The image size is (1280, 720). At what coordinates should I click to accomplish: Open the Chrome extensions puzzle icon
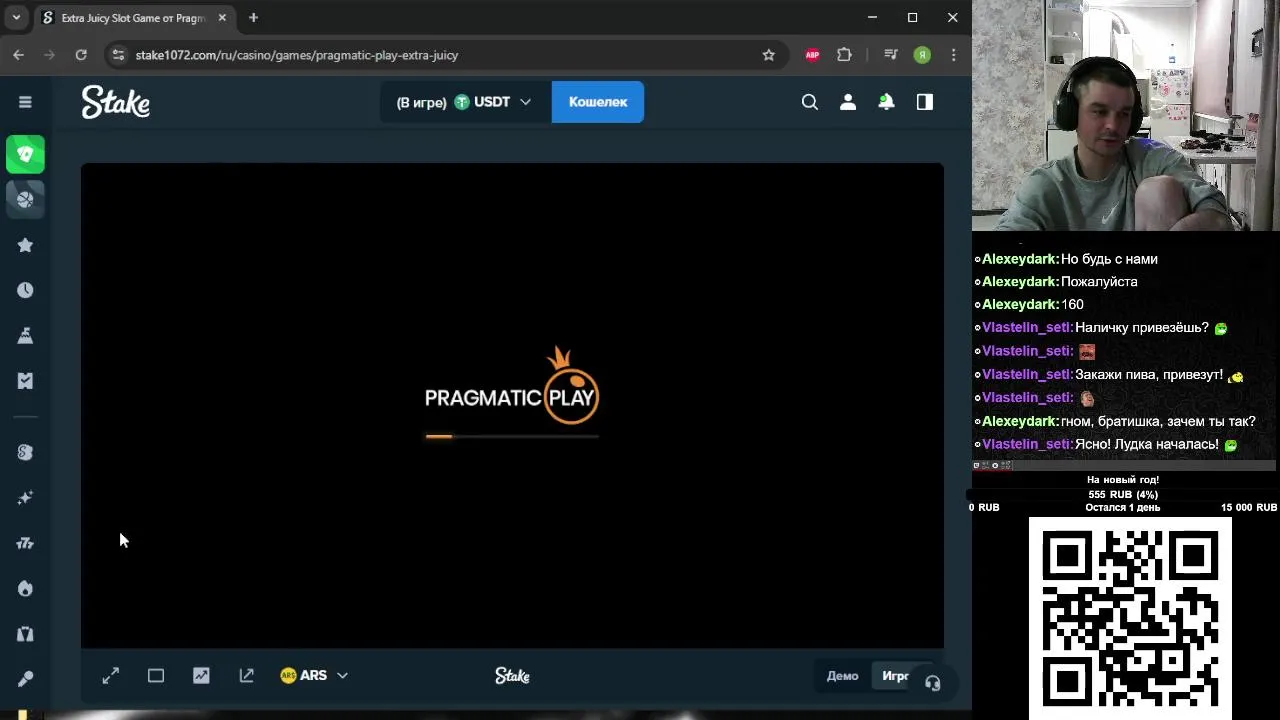[844, 55]
